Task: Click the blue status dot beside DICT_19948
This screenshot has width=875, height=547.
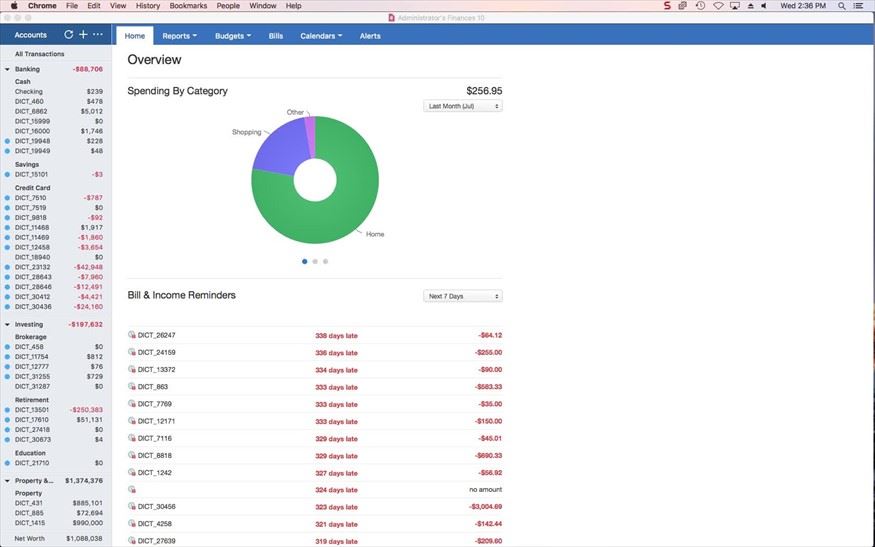Action: coord(8,141)
